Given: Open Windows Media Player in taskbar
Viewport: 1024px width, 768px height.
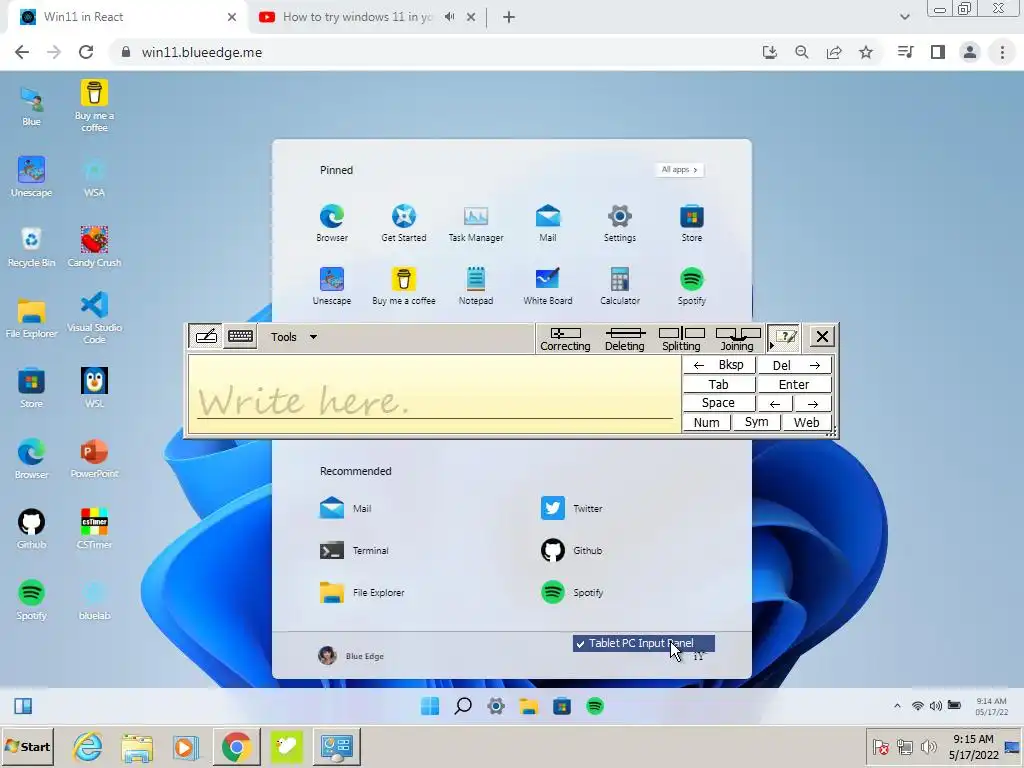Looking at the screenshot, I should pos(185,746).
